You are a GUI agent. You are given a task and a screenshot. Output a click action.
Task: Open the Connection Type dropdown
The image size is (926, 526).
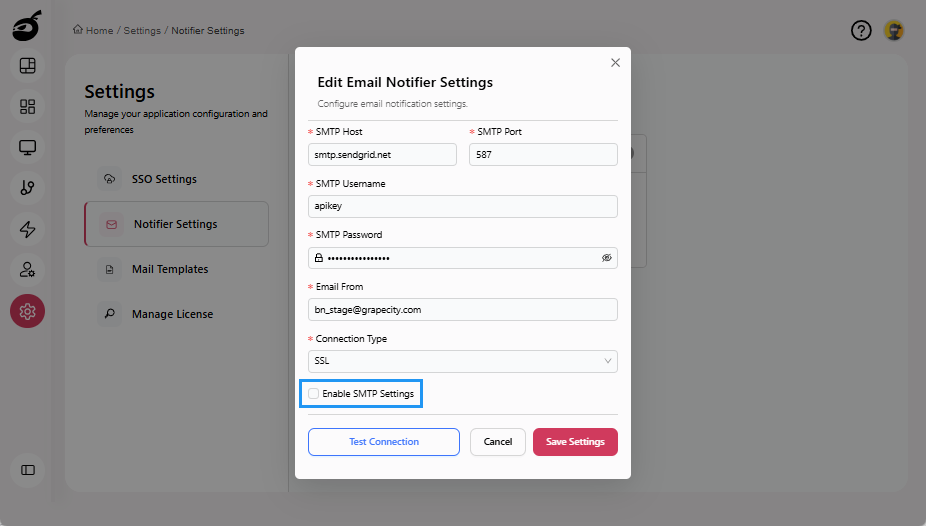[x=463, y=361]
